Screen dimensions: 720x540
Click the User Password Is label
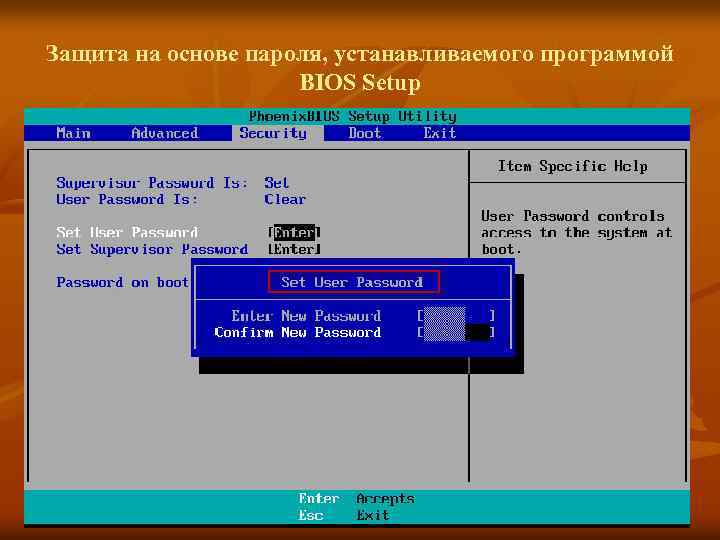(127, 199)
